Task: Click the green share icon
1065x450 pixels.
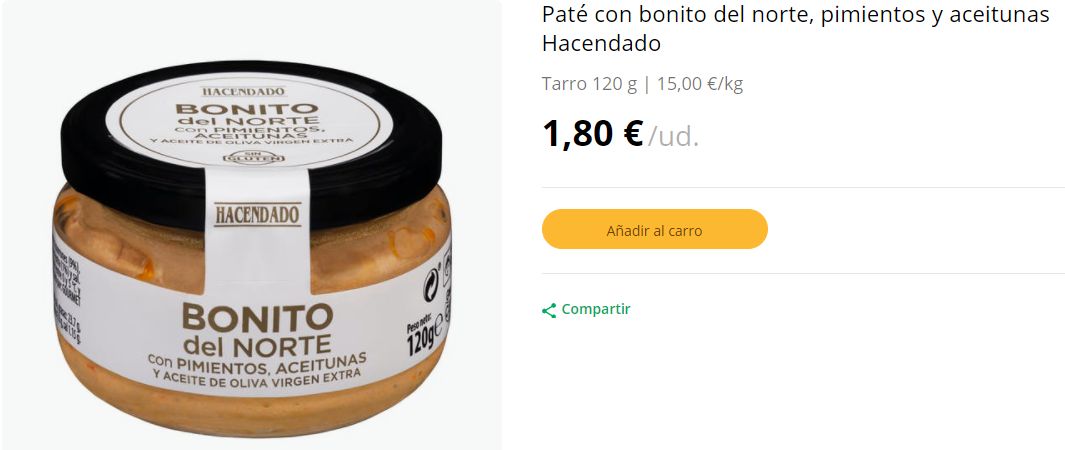Action: pos(549,310)
